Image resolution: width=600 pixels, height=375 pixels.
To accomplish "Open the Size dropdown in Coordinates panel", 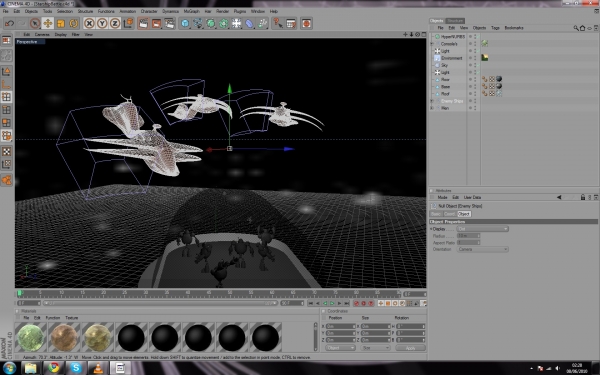I will (x=375, y=348).
